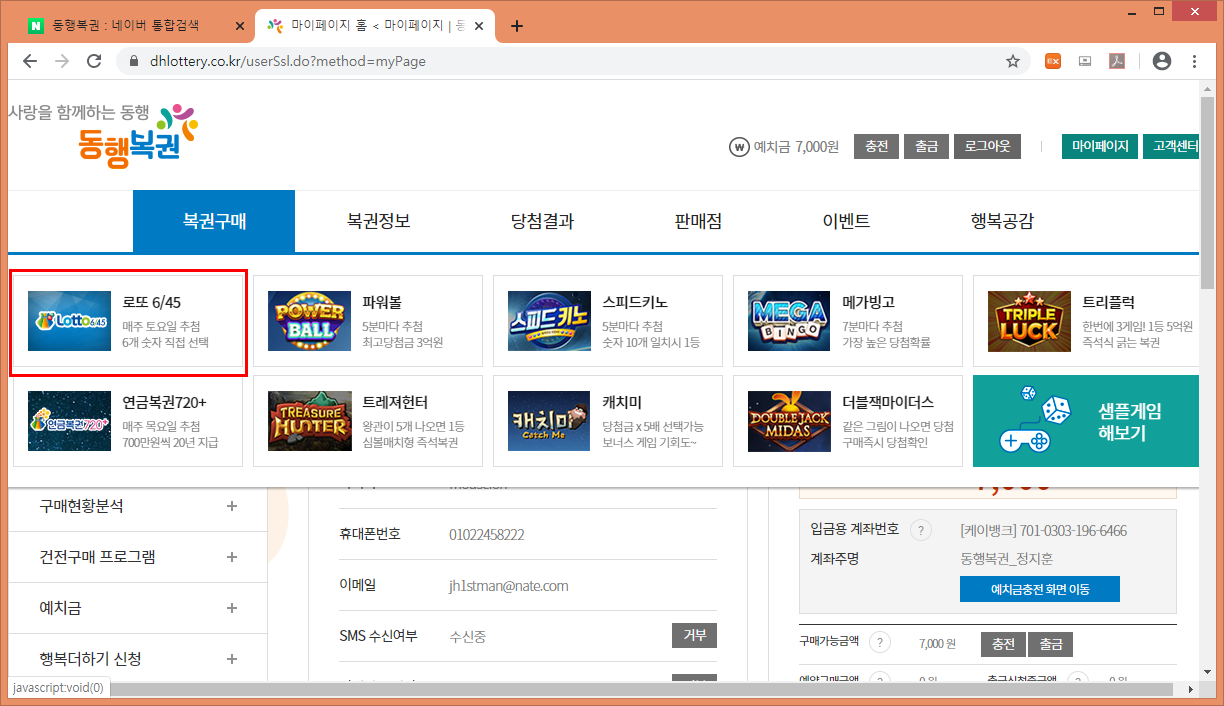Click the won deposit icon

point(739,147)
